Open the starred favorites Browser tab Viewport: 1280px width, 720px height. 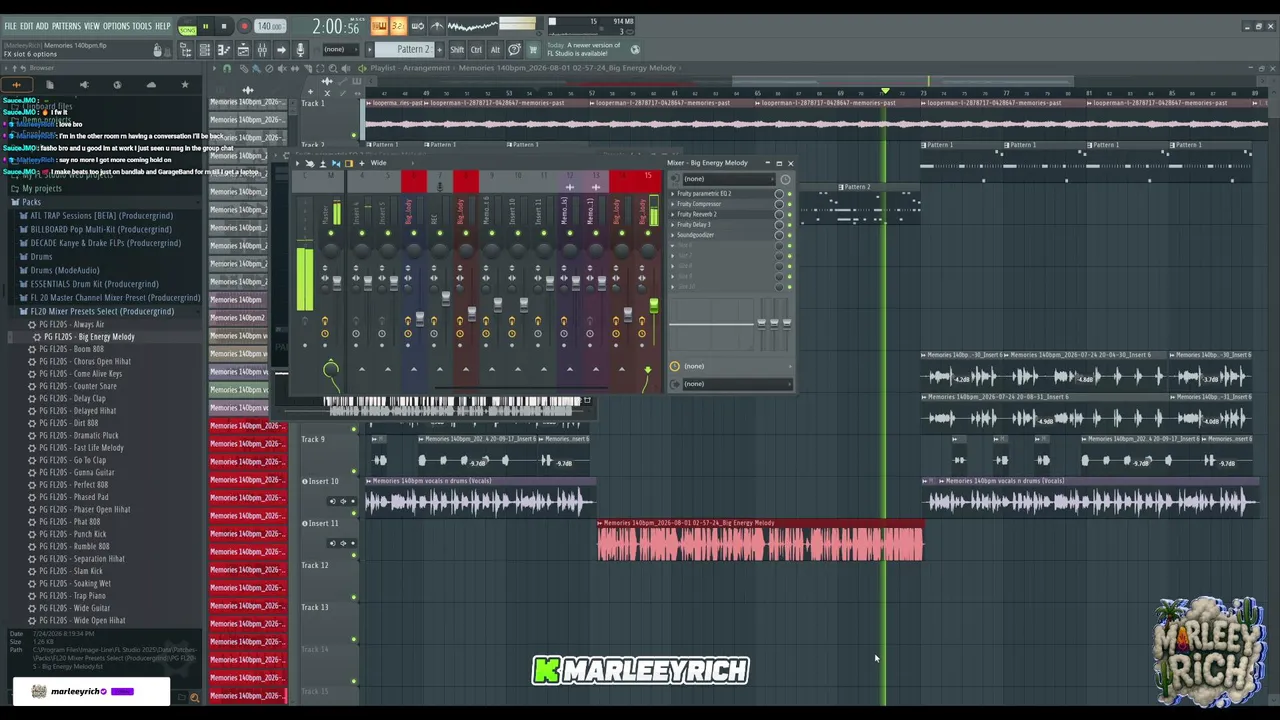(184, 85)
